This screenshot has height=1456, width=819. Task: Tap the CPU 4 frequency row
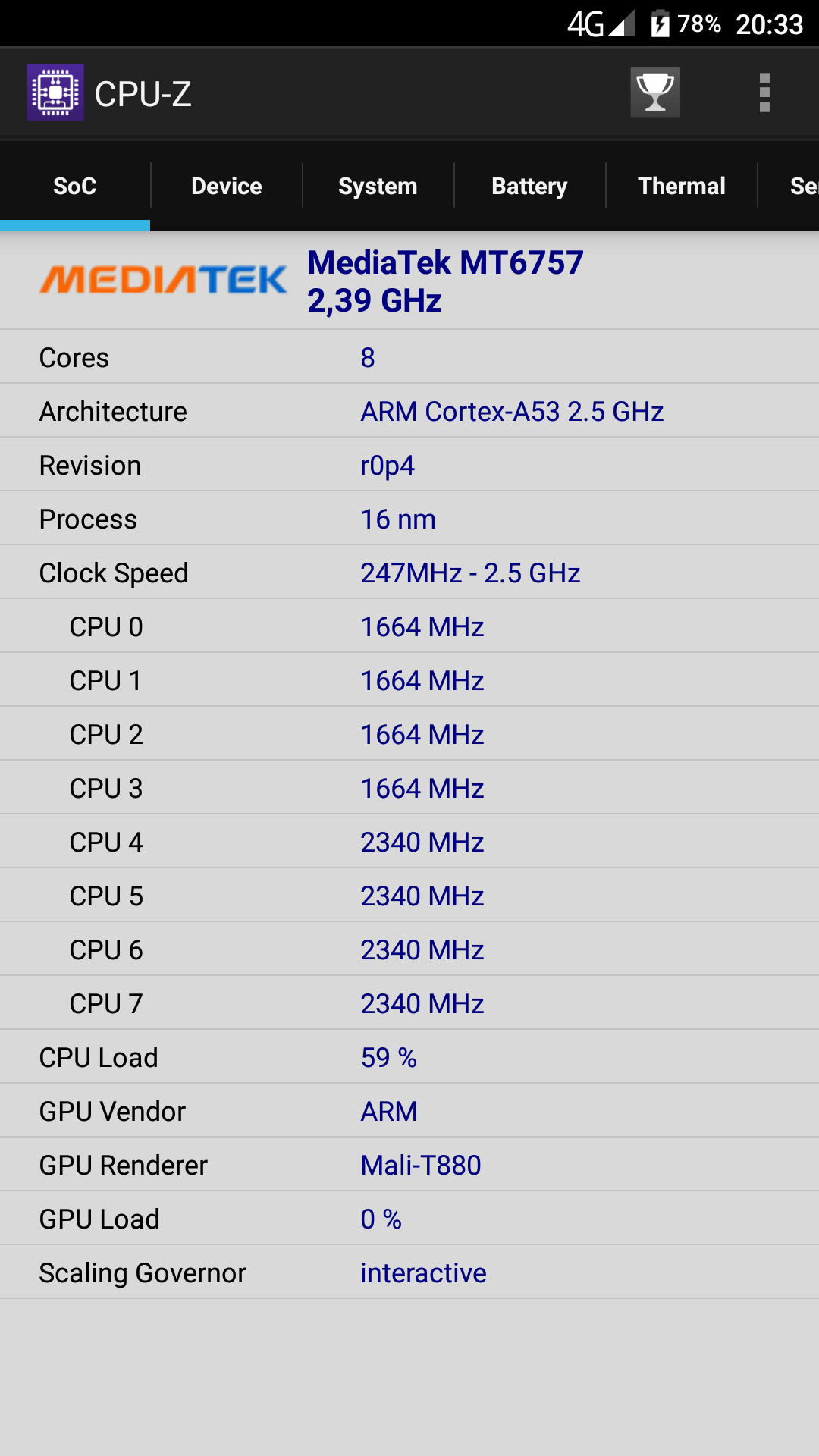point(409,842)
